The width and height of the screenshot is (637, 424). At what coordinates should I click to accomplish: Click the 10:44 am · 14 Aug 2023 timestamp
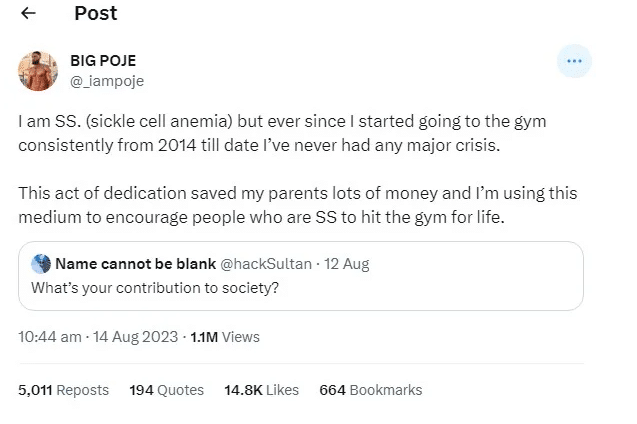pos(98,337)
